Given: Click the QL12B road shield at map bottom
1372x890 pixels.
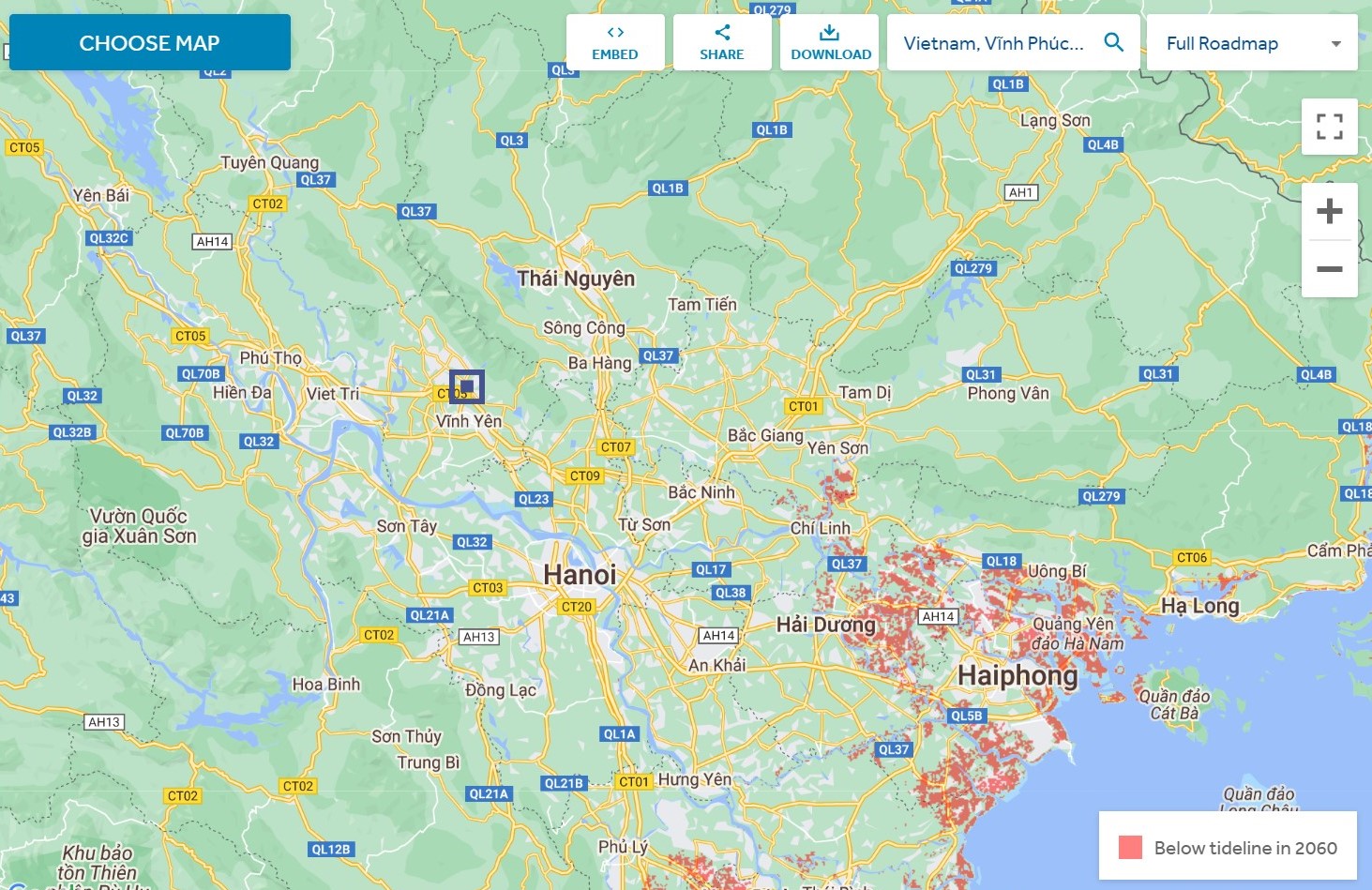Looking at the screenshot, I should (331, 850).
